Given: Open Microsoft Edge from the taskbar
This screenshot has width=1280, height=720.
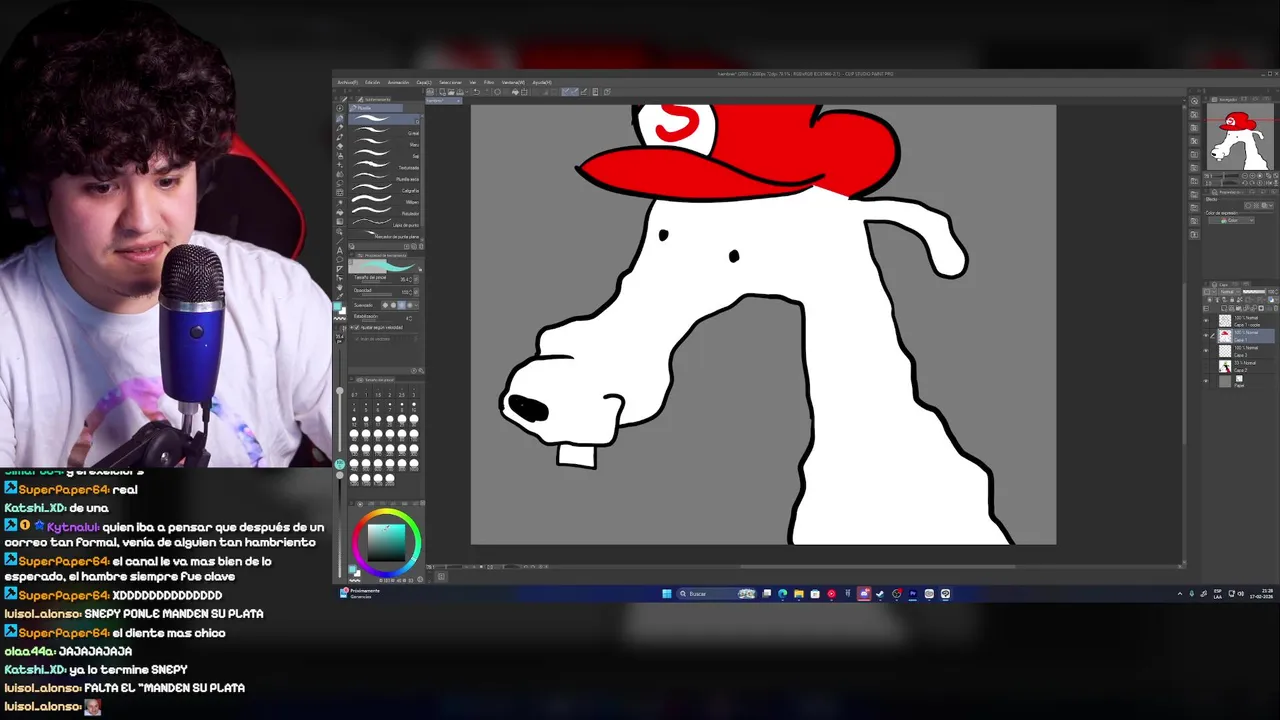Looking at the screenshot, I should [x=783, y=593].
